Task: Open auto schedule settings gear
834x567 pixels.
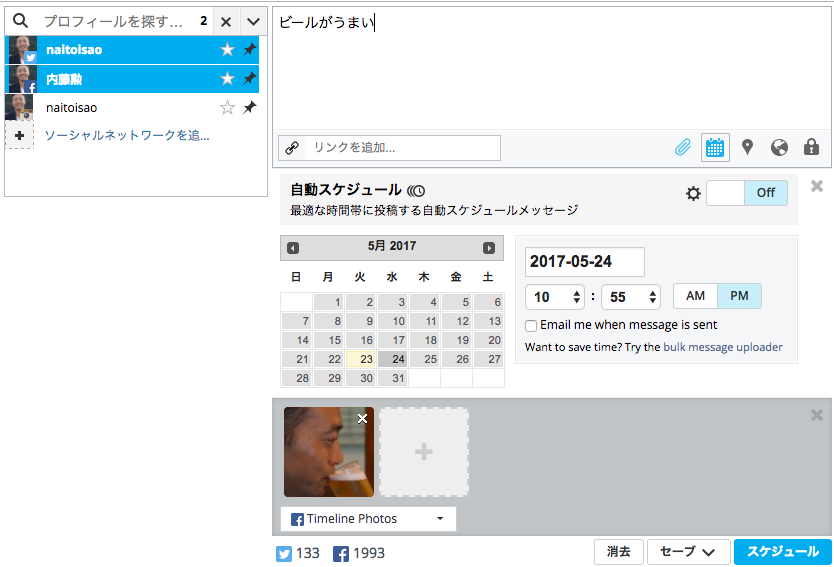Action: point(693,193)
